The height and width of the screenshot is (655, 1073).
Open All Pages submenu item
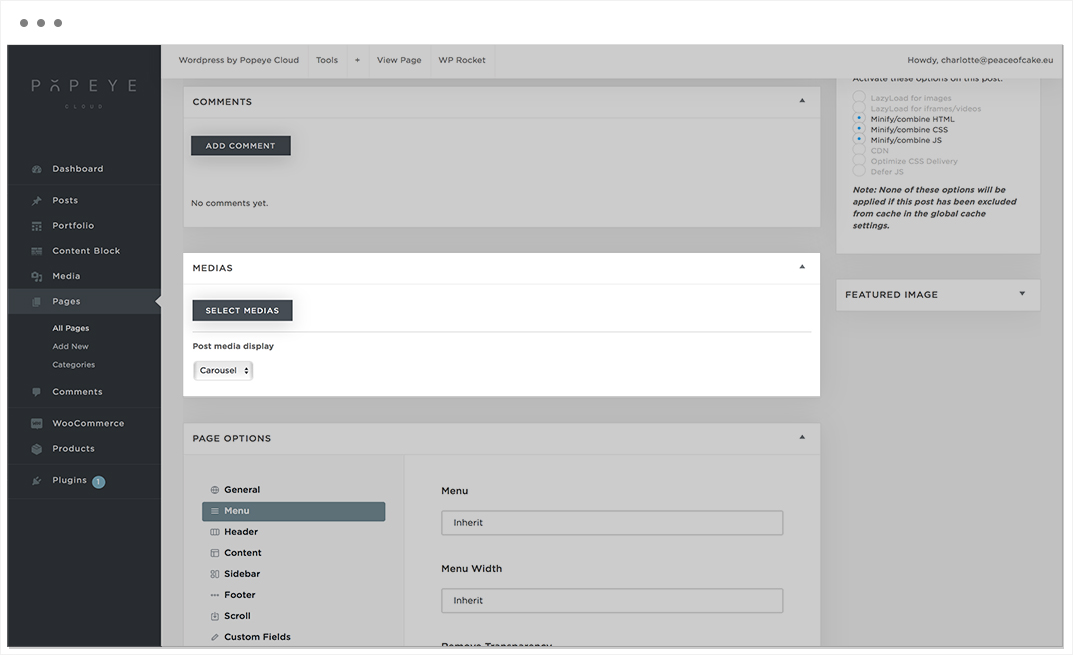tap(71, 329)
